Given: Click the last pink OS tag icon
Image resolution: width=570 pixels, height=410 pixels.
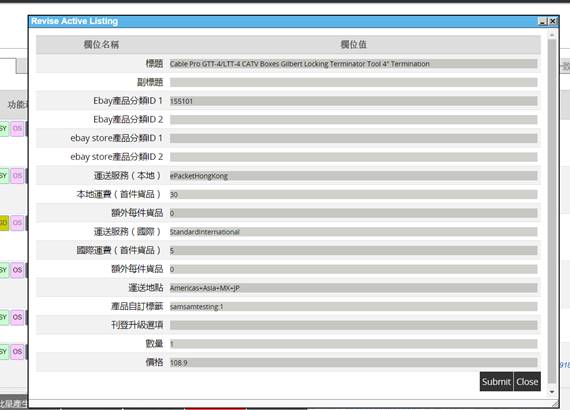Looking at the screenshot, I should click(17, 351).
